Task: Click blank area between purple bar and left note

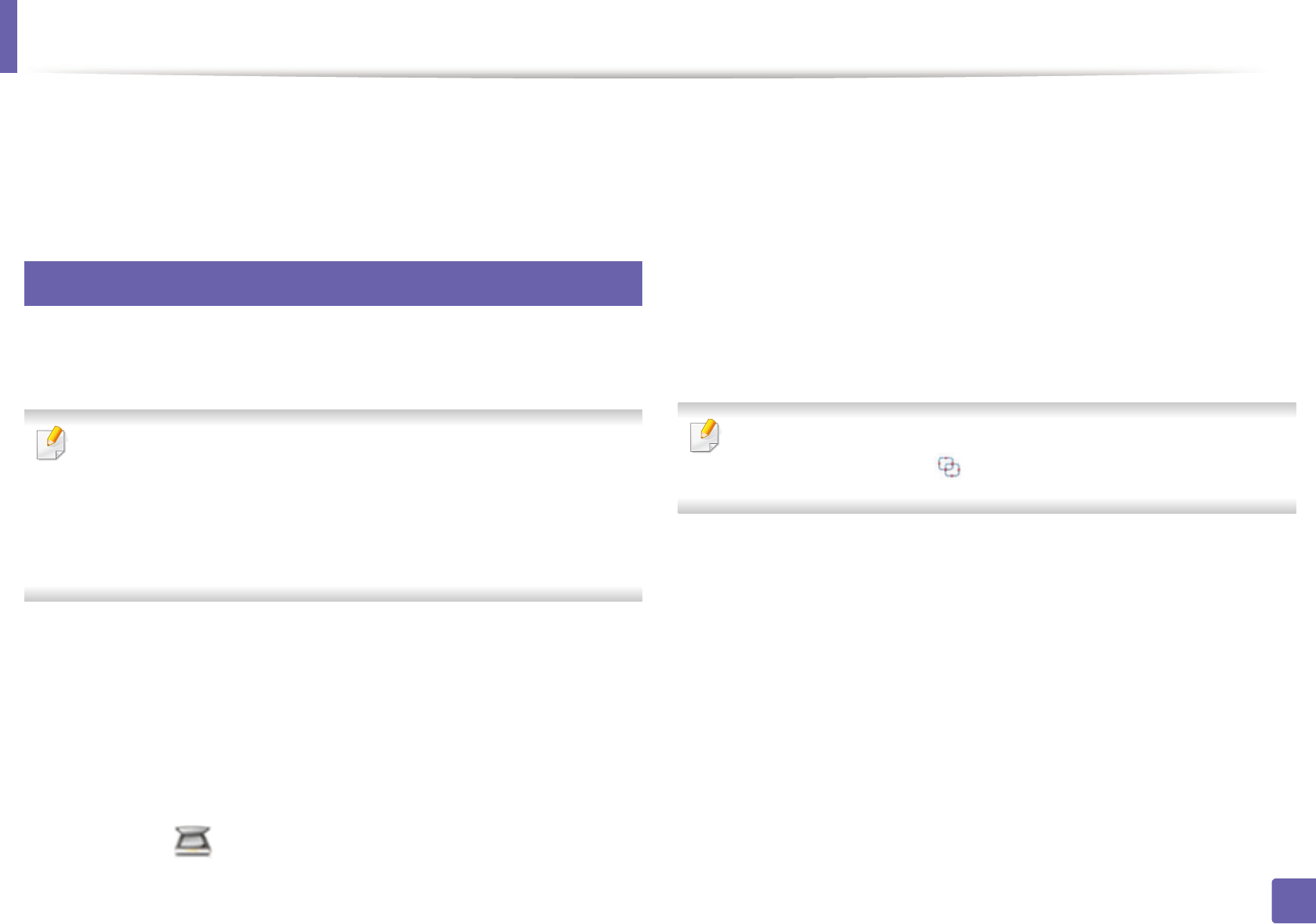Action: pyautogui.click(x=333, y=357)
